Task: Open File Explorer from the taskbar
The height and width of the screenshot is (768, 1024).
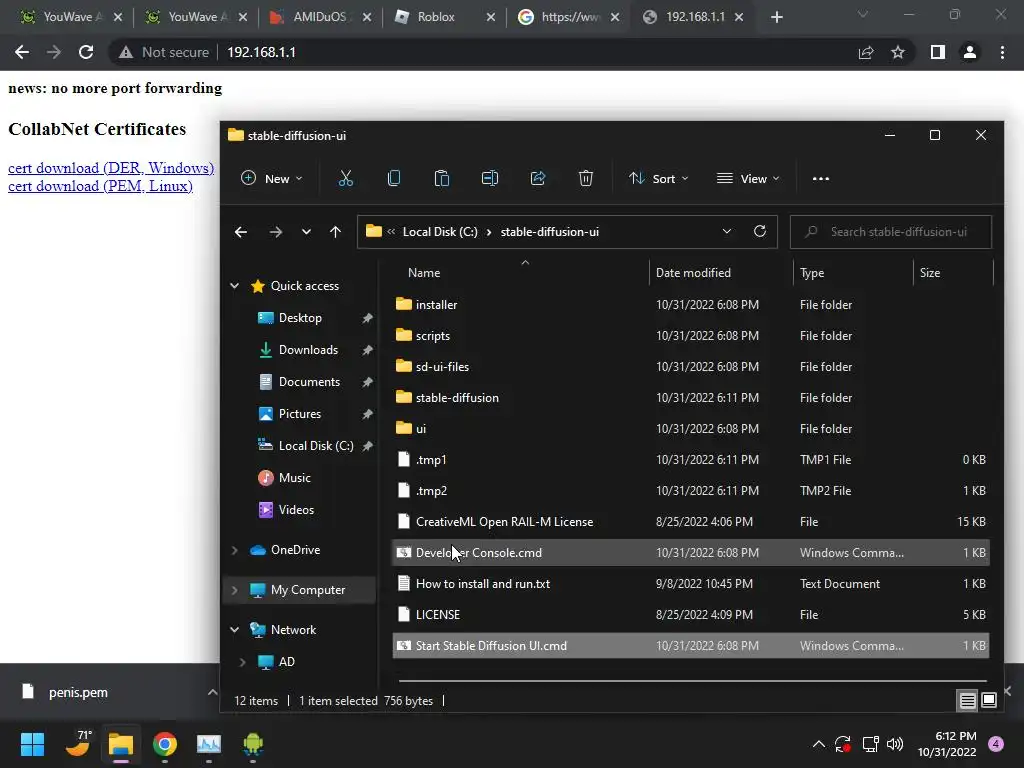Action: (121, 744)
